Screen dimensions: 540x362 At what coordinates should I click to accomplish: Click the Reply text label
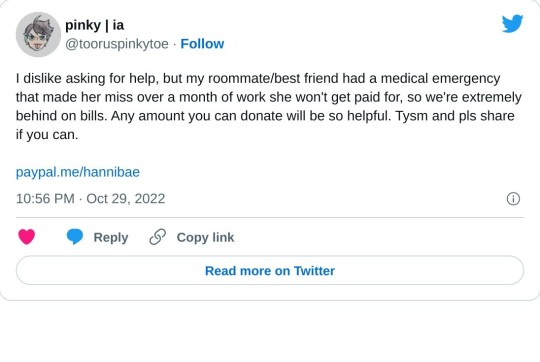click(x=111, y=237)
